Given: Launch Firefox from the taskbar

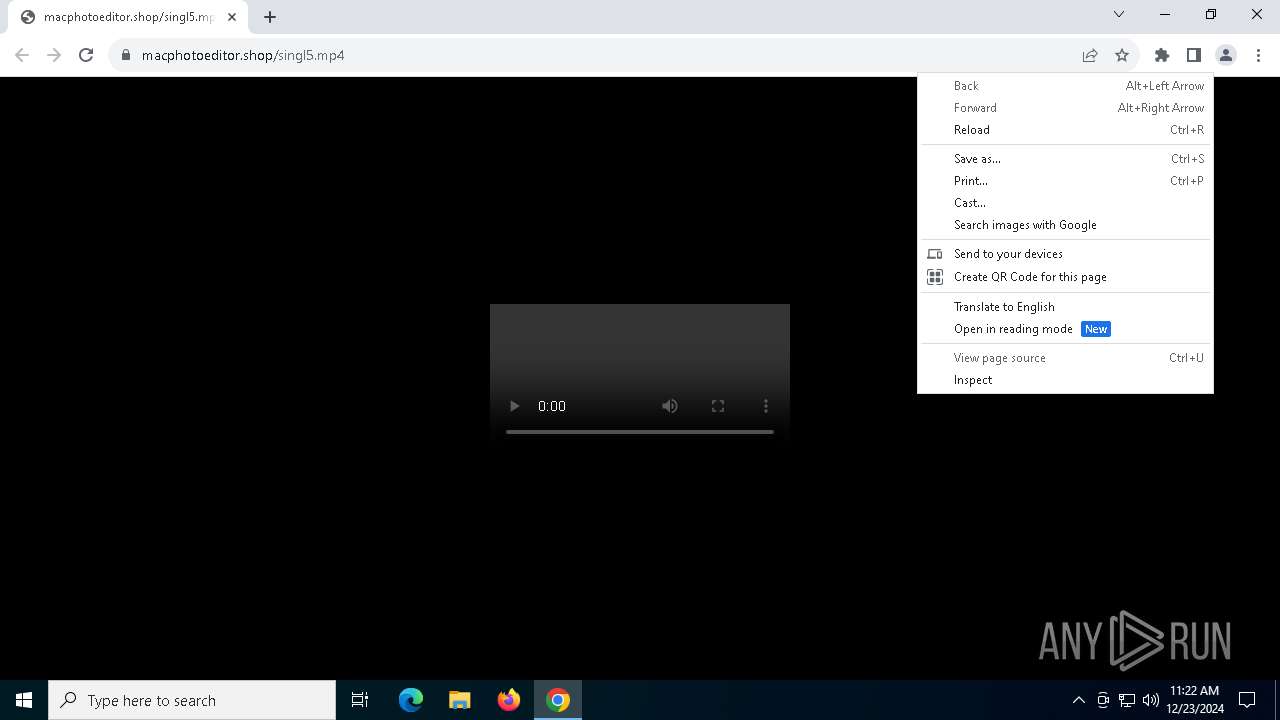Looking at the screenshot, I should pos(508,700).
